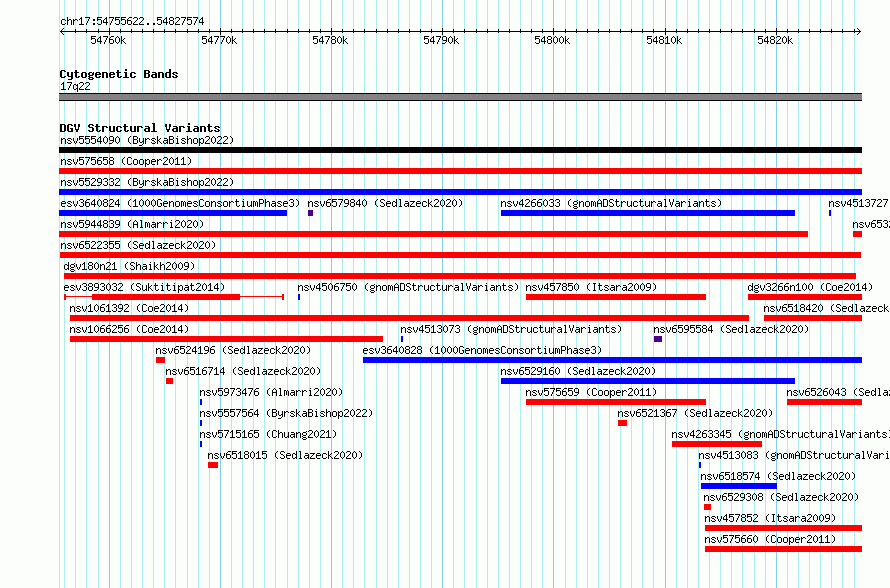
Task: Select the small red nsv6524196 marker
Action: [x=161, y=360]
